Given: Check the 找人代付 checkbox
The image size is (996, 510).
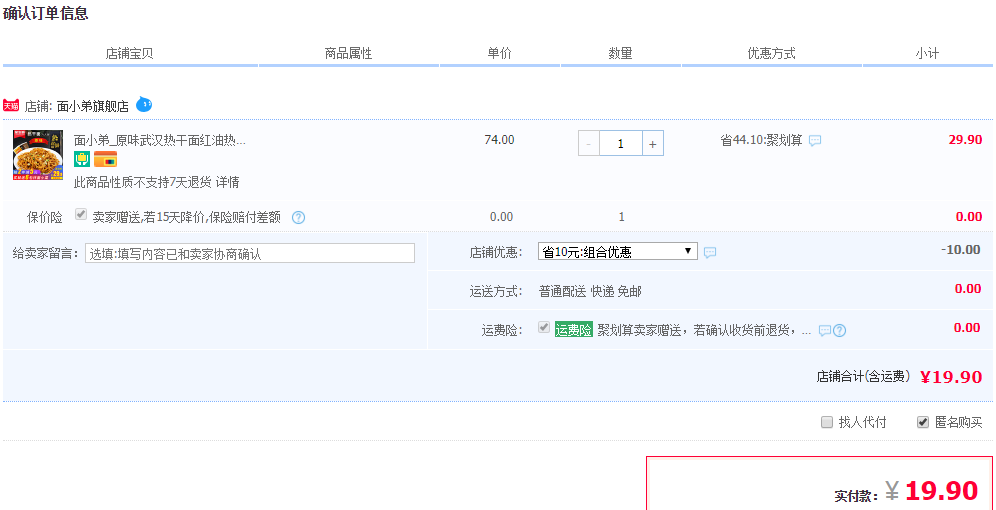Looking at the screenshot, I should 827,422.
